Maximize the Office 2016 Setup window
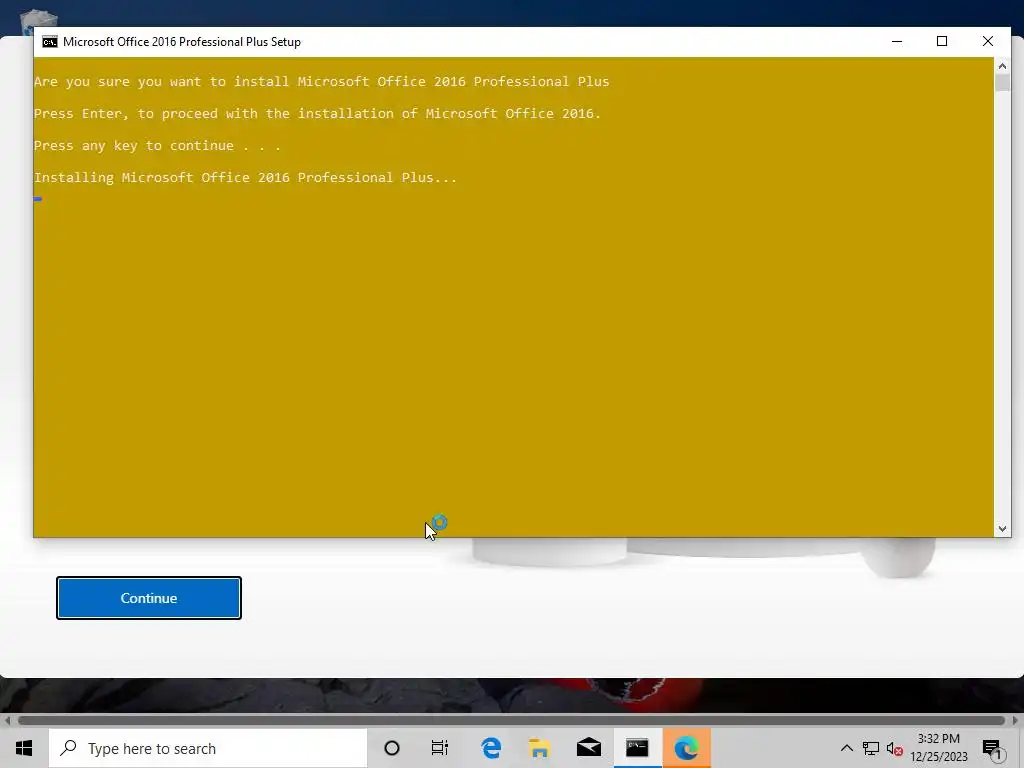The width and height of the screenshot is (1024, 768). 942,41
